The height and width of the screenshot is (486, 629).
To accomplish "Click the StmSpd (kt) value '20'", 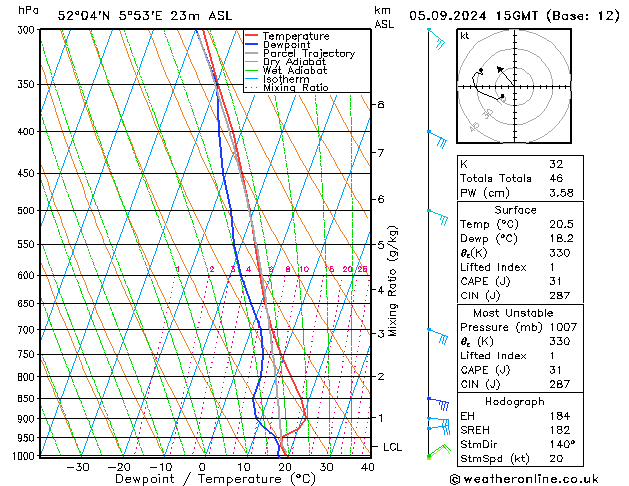I will pyautogui.click(x=556, y=458).
